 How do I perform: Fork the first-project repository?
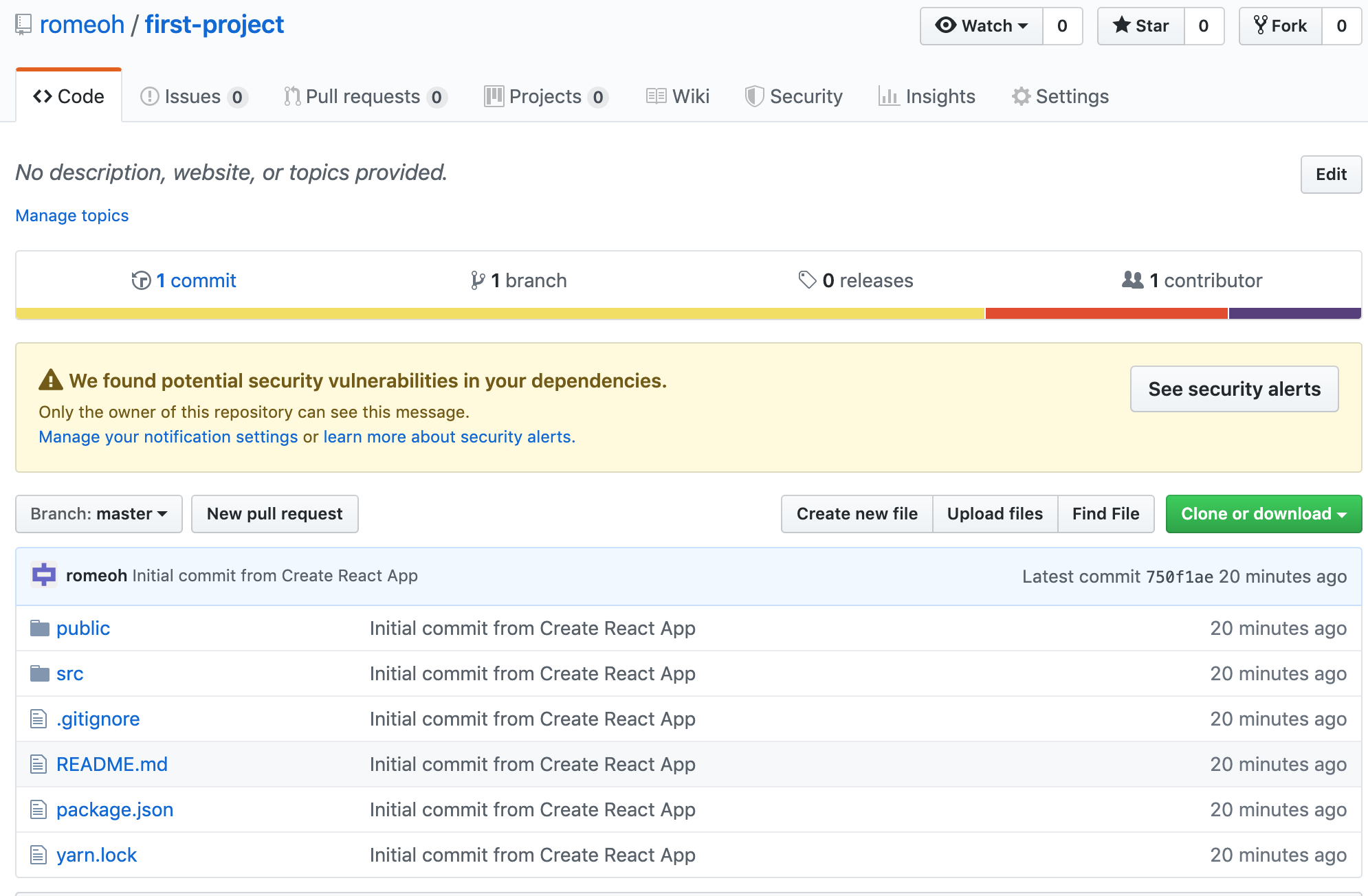coord(1280,26)
